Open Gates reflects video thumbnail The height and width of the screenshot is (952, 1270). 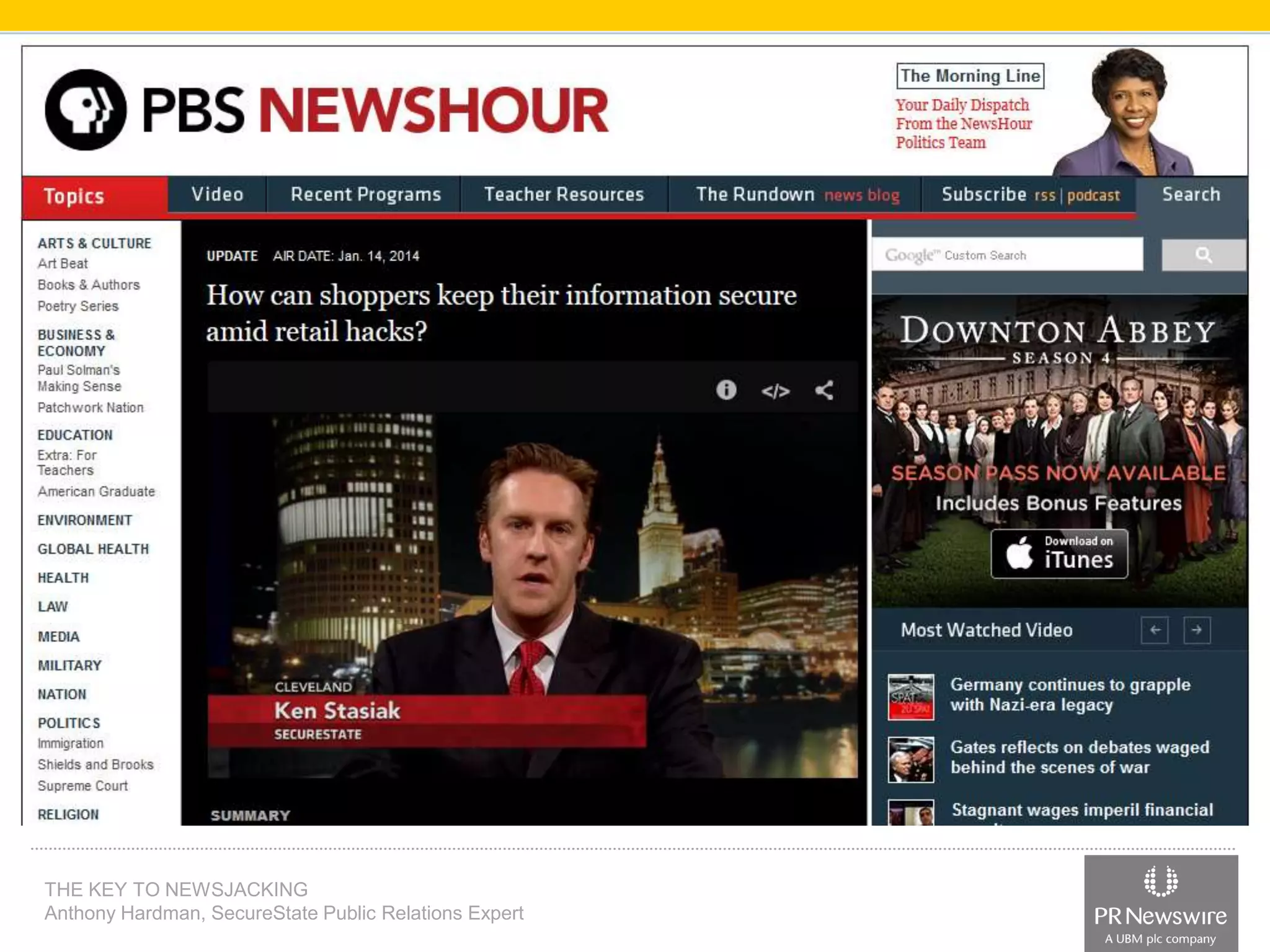[x=910, y=759]
